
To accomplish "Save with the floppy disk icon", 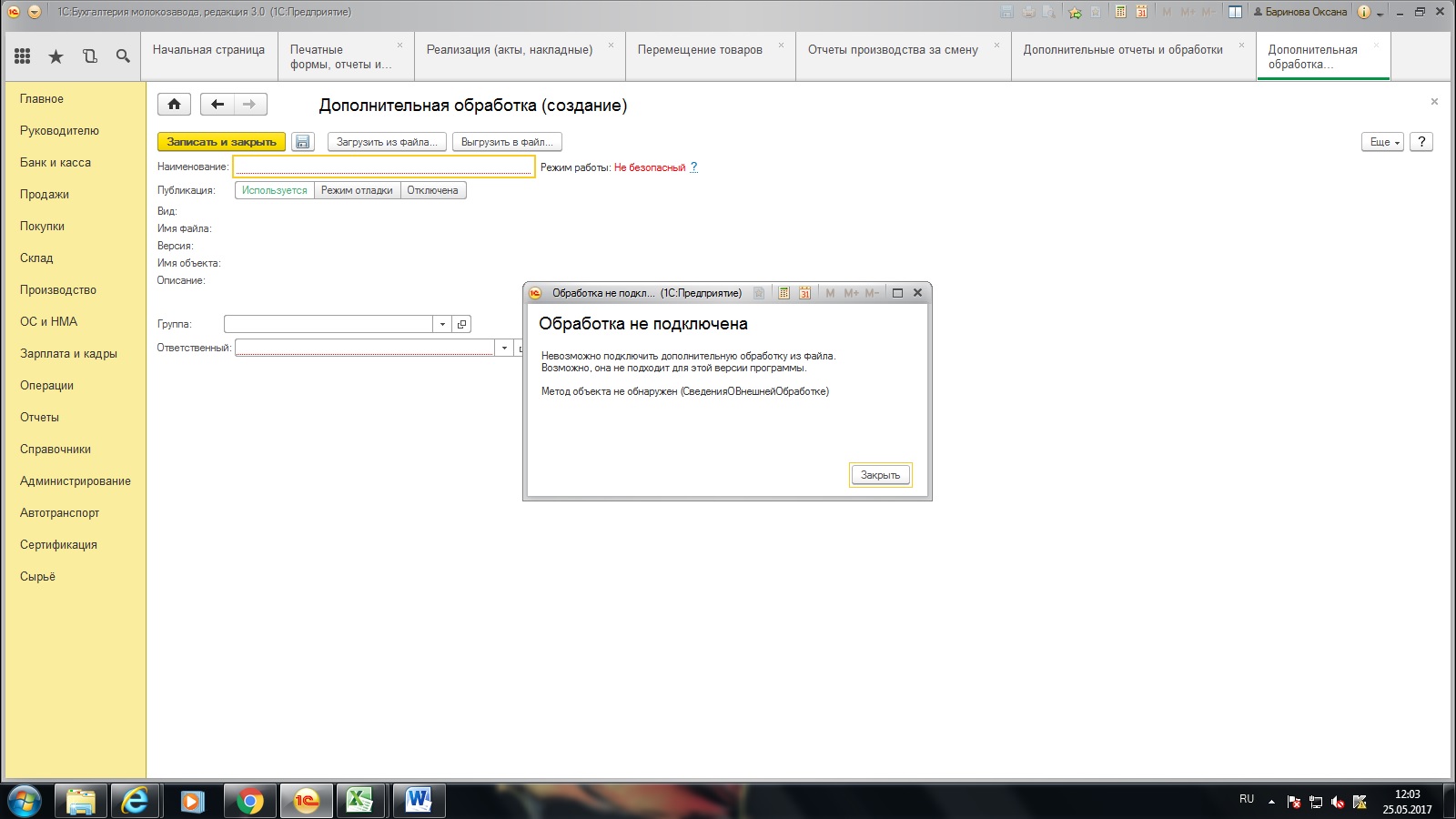I will click(303, 142).
